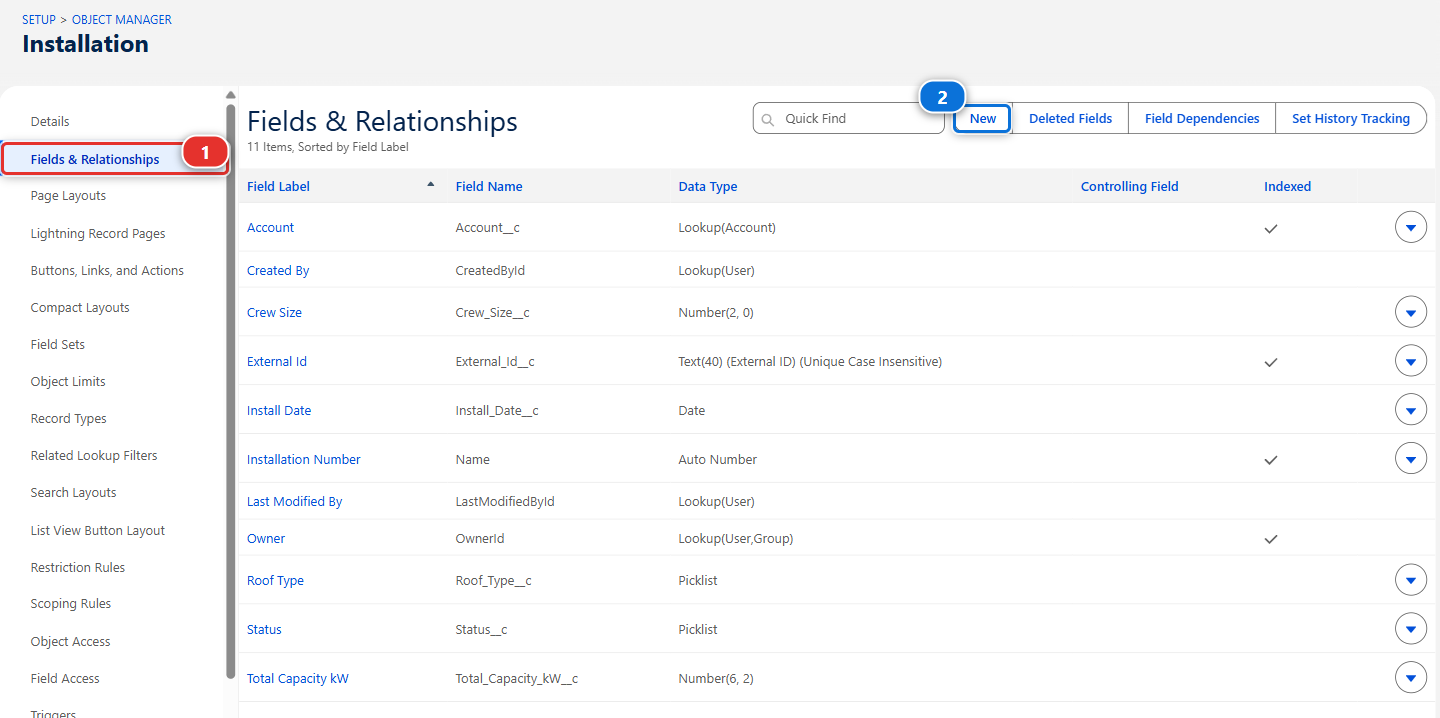Open the Crew Size row action menu

(x=1411, y=313)
